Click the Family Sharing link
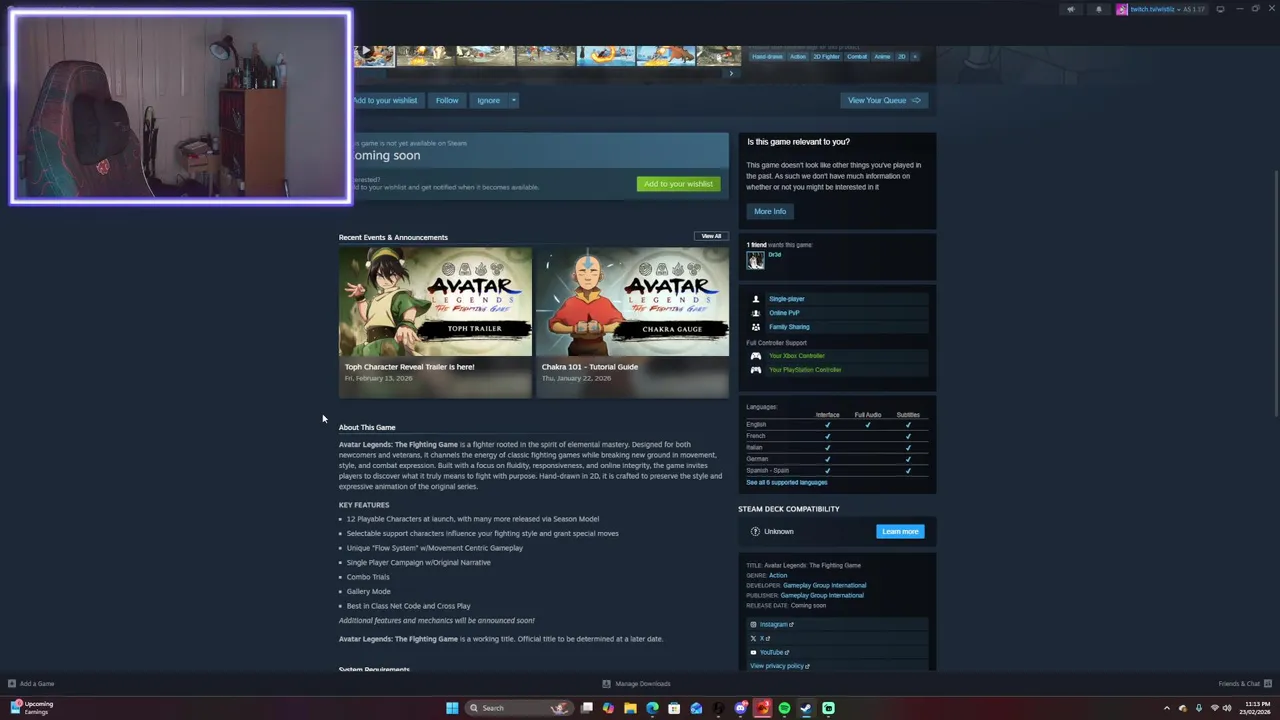Screen dimensions: 1280x720 click(789, 327)
